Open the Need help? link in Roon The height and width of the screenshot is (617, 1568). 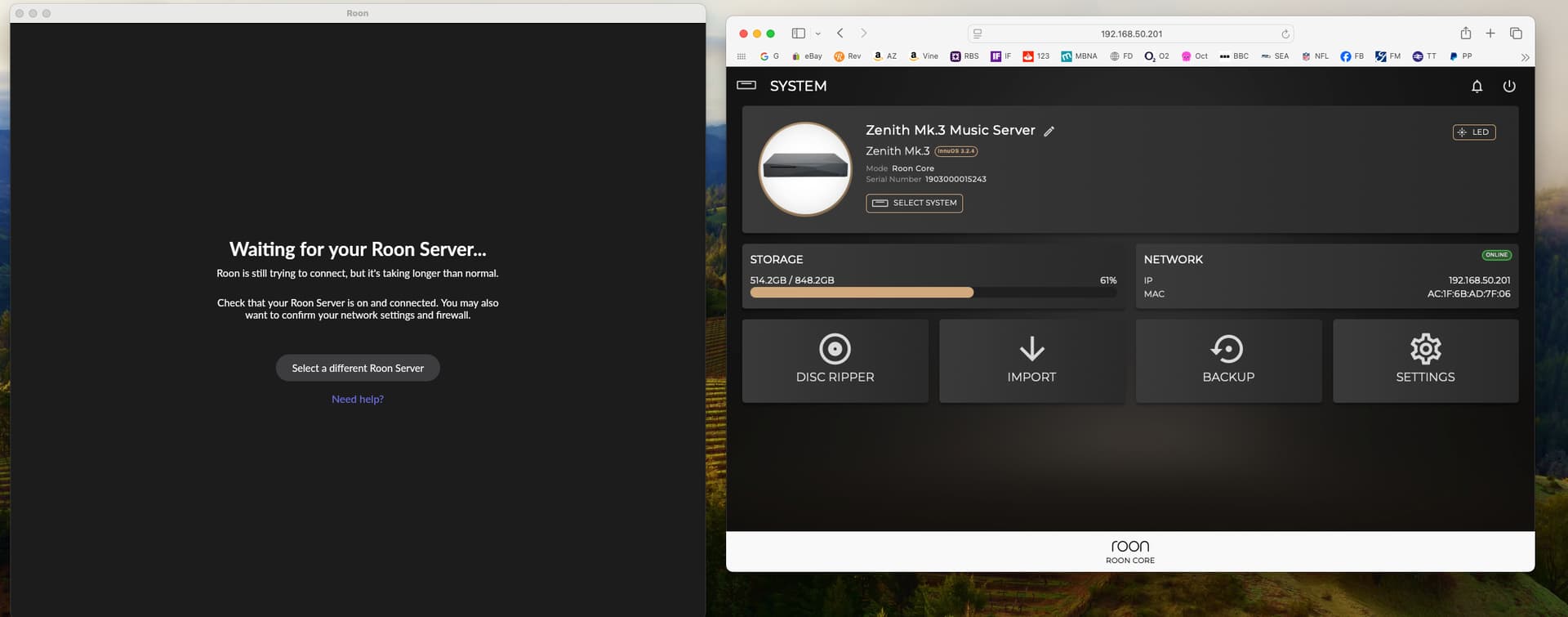point(358,399)
